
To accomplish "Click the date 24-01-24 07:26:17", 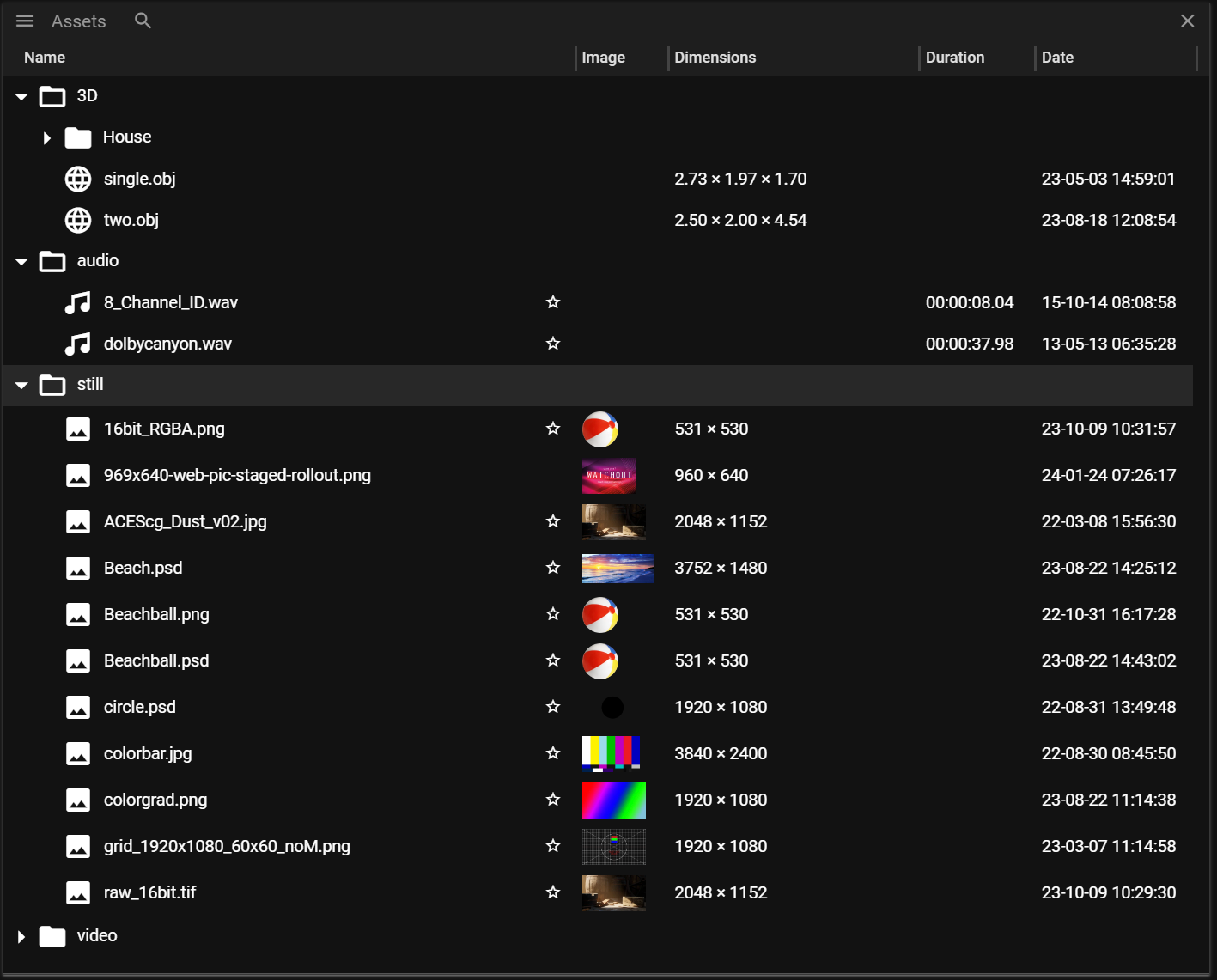I will (x=1109, y=475).
